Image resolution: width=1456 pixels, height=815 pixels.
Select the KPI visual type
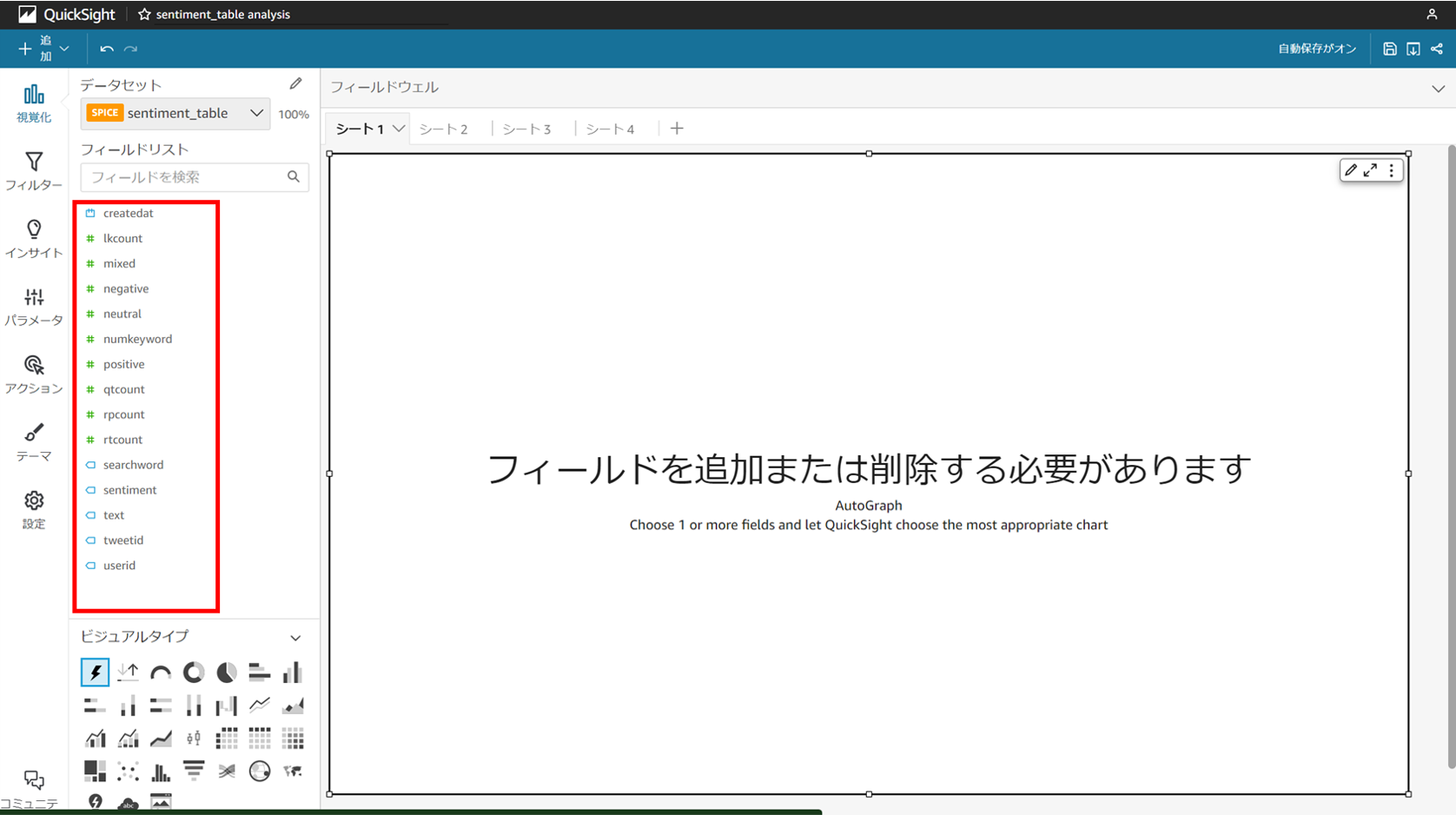click(x=128, y=672)
